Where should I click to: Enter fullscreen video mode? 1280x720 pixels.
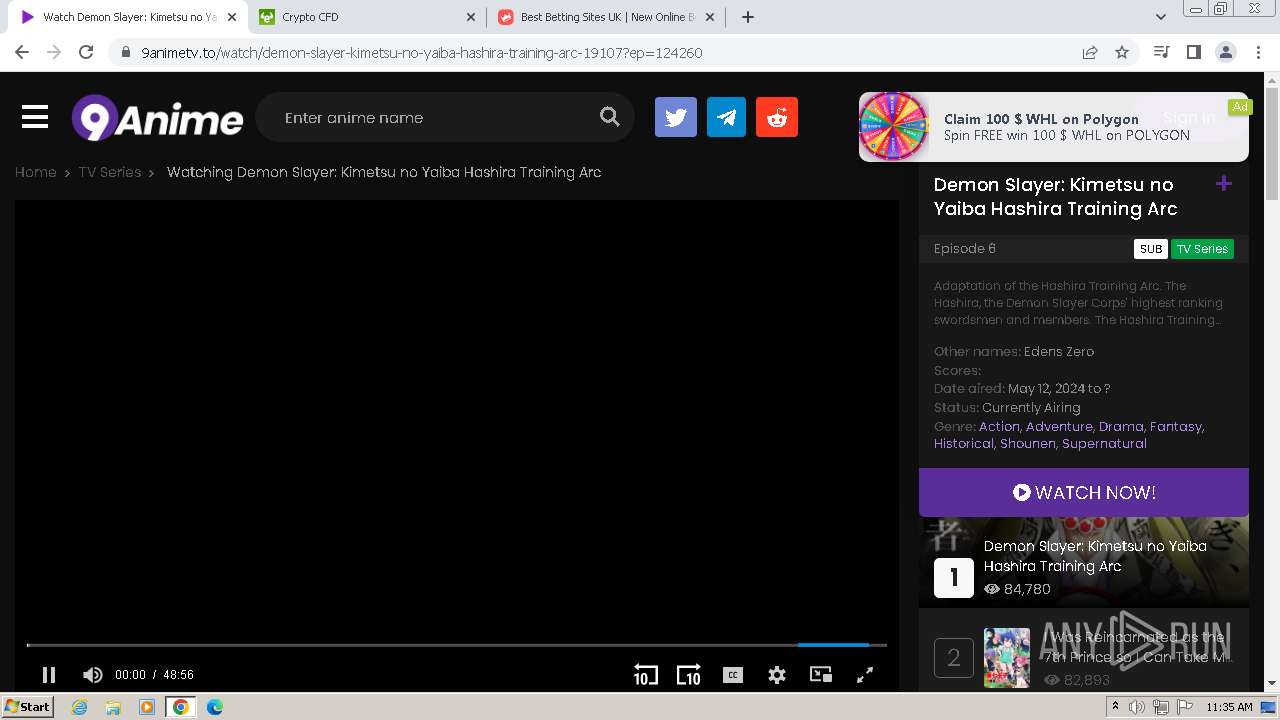pyautogui.click(x=865, y=675)
